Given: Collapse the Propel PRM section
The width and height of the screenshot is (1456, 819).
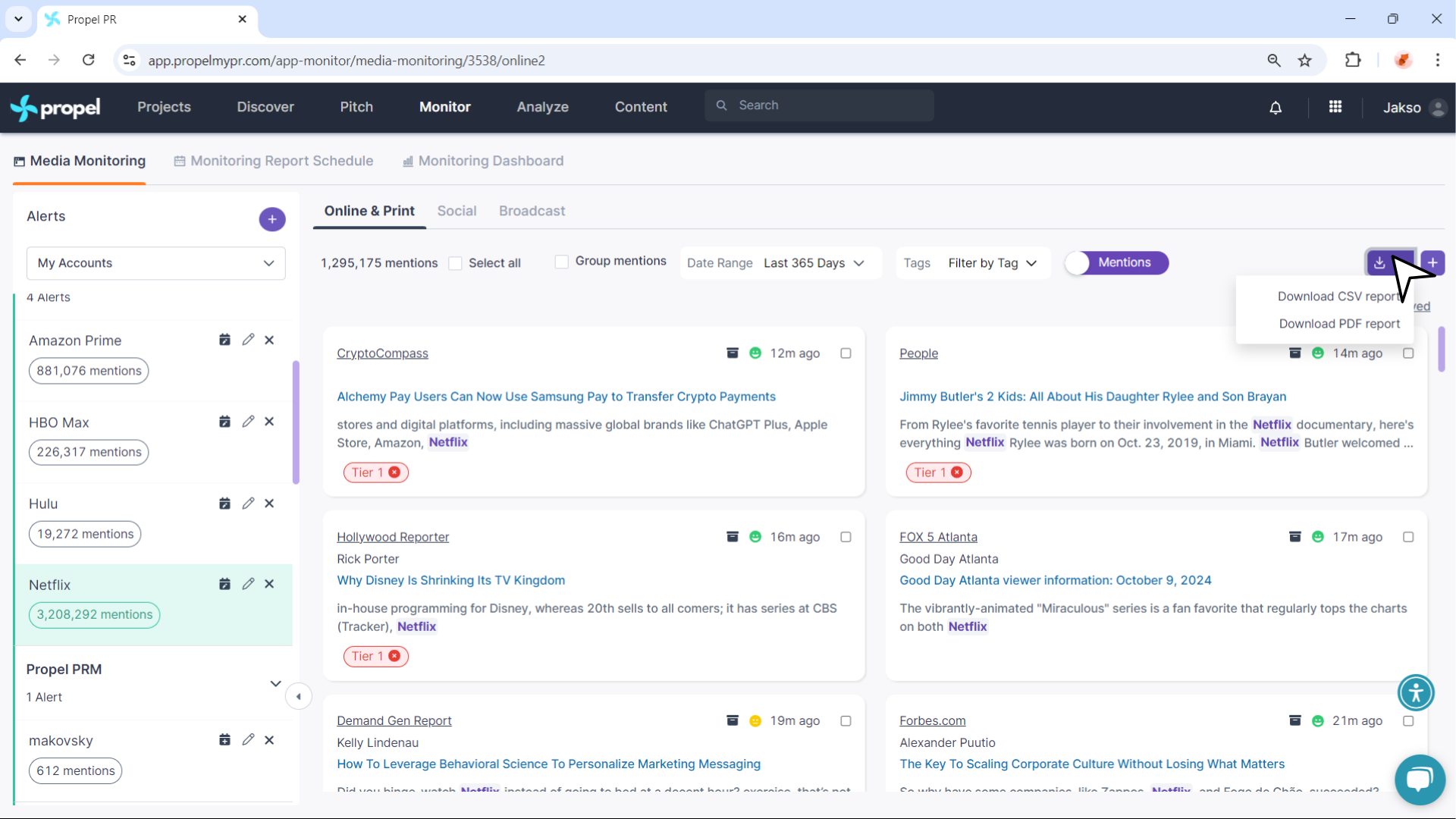Looking at the screenshot, I should (275, 683).
